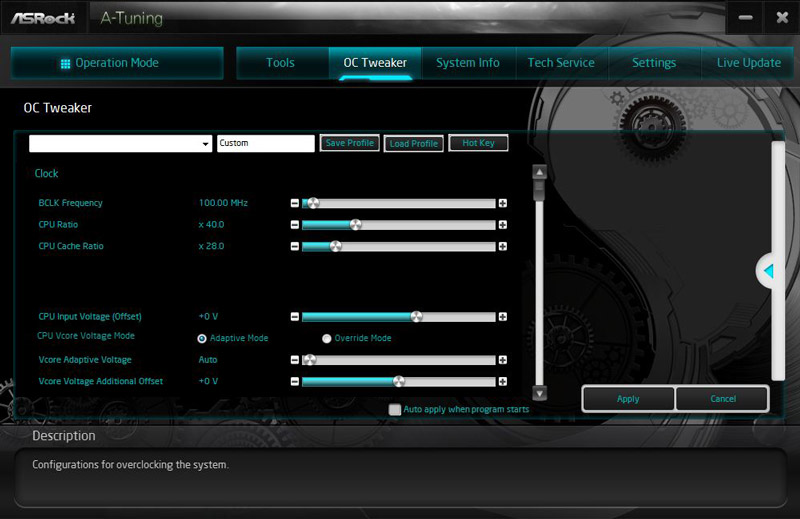
Task: Click the CPU Cache Ratio slider handle
Action: pos(335,246)
